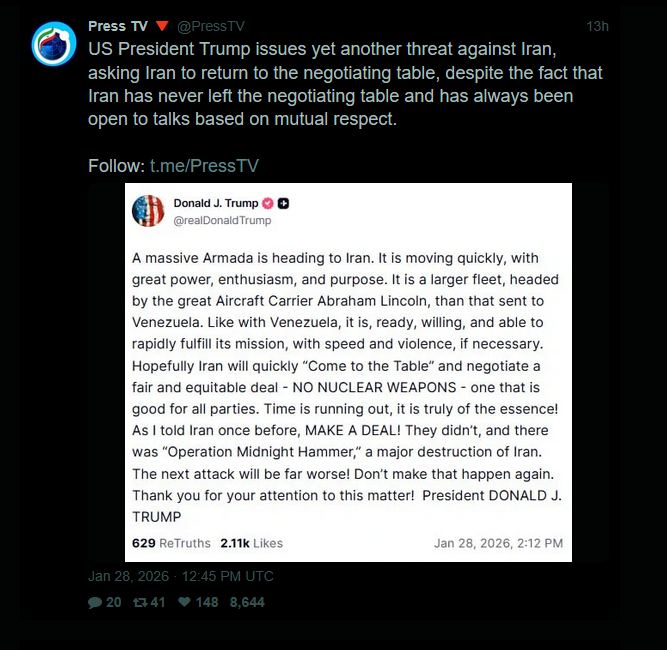Click the 2.11k Likes count
Image resolution: width=667 pixels, height=650 pixels.
click(x=251, y=543)
